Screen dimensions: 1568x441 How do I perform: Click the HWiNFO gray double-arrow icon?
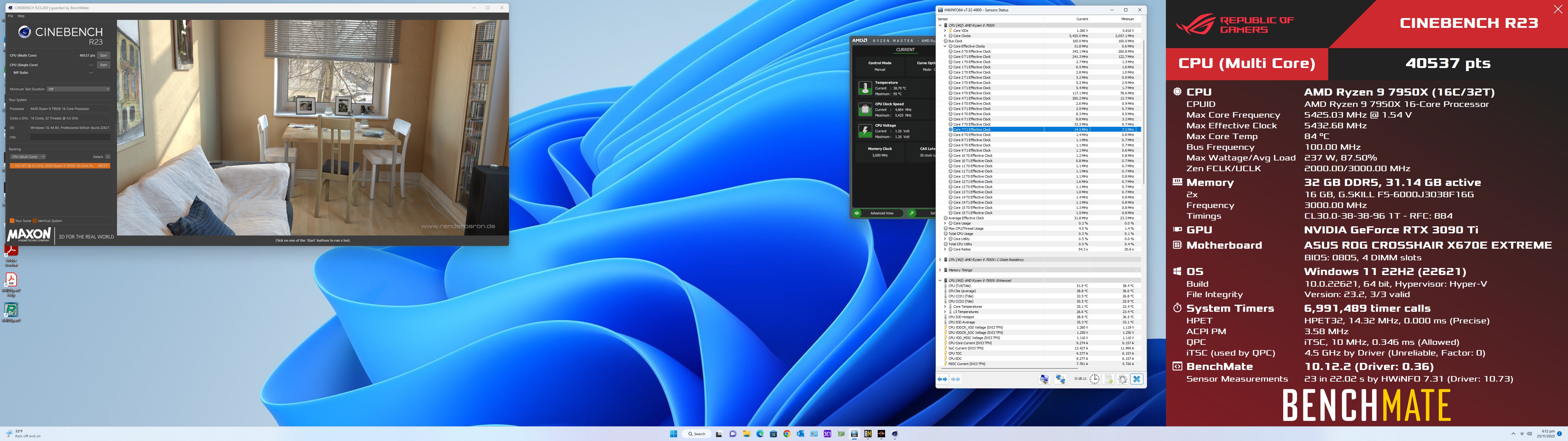tap(956, 379)
